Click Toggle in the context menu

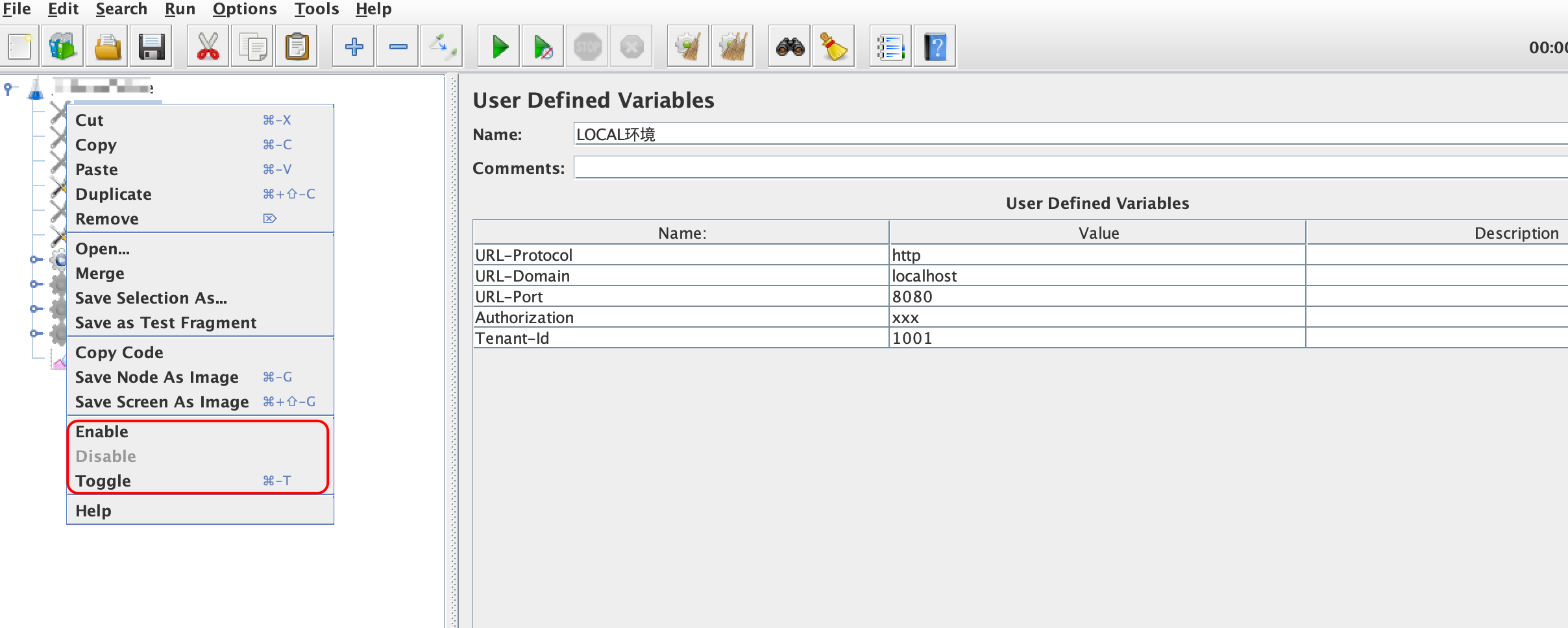pos(201,481)
